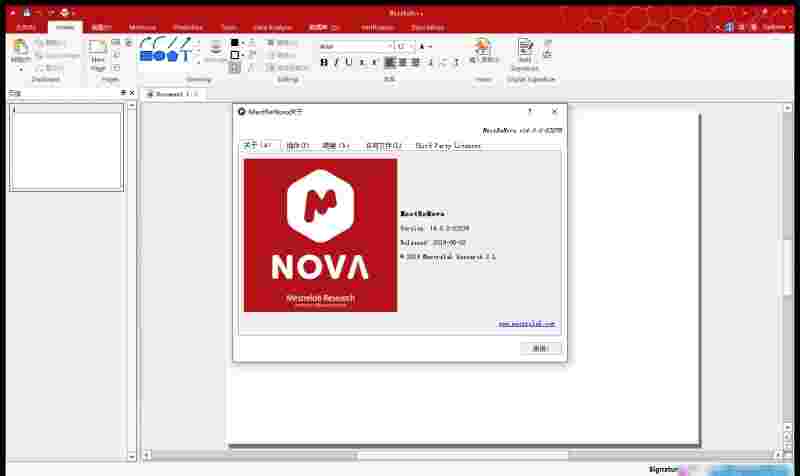
Task: Click the Add Signature icon
Action: point(525,47)
